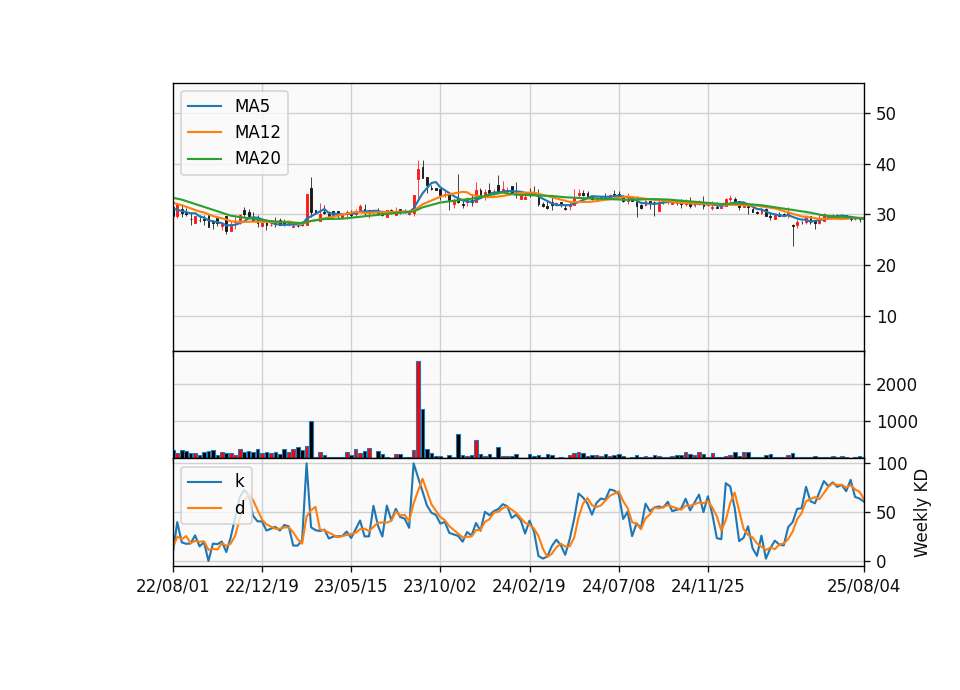Click the 23/05/15 date label
This screenshot has height=690, width=960.
pos(351,586)
